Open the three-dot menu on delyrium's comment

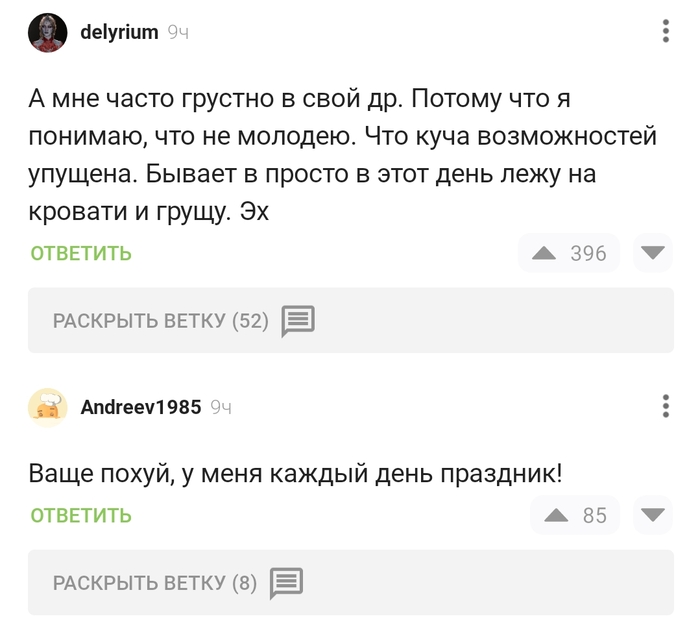666,32
